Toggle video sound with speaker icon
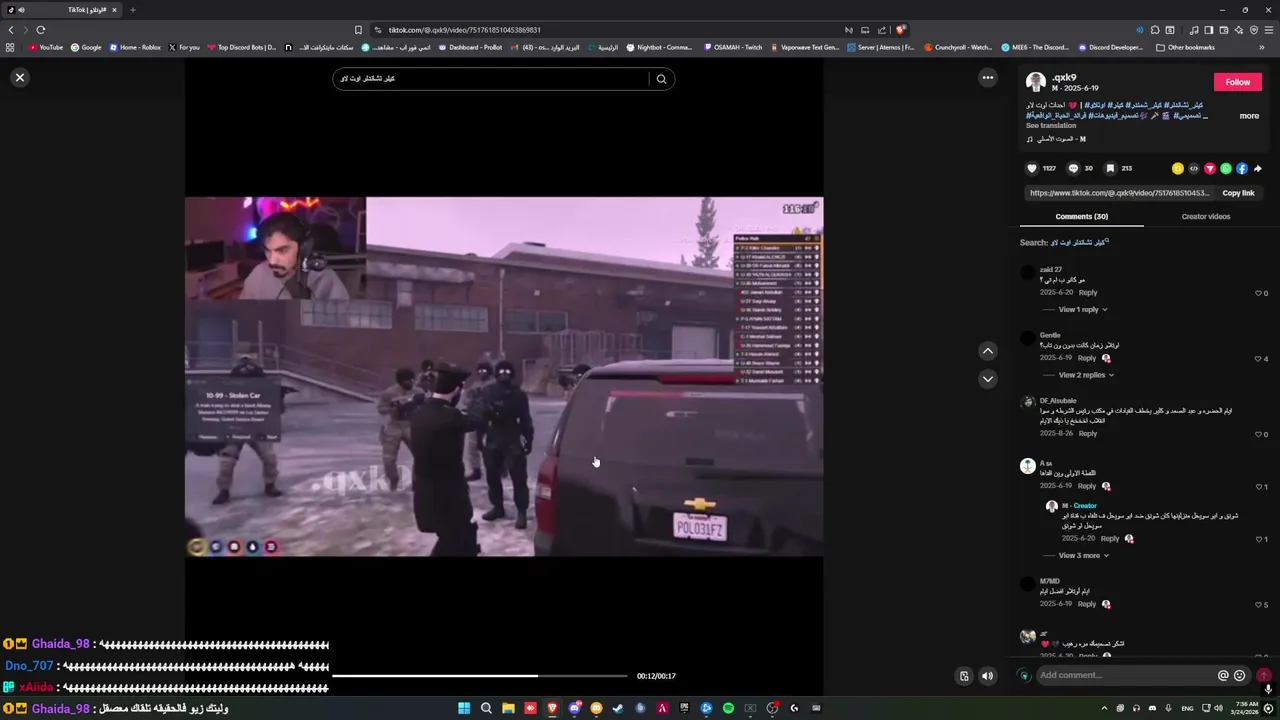 click(x=988, y=676)
